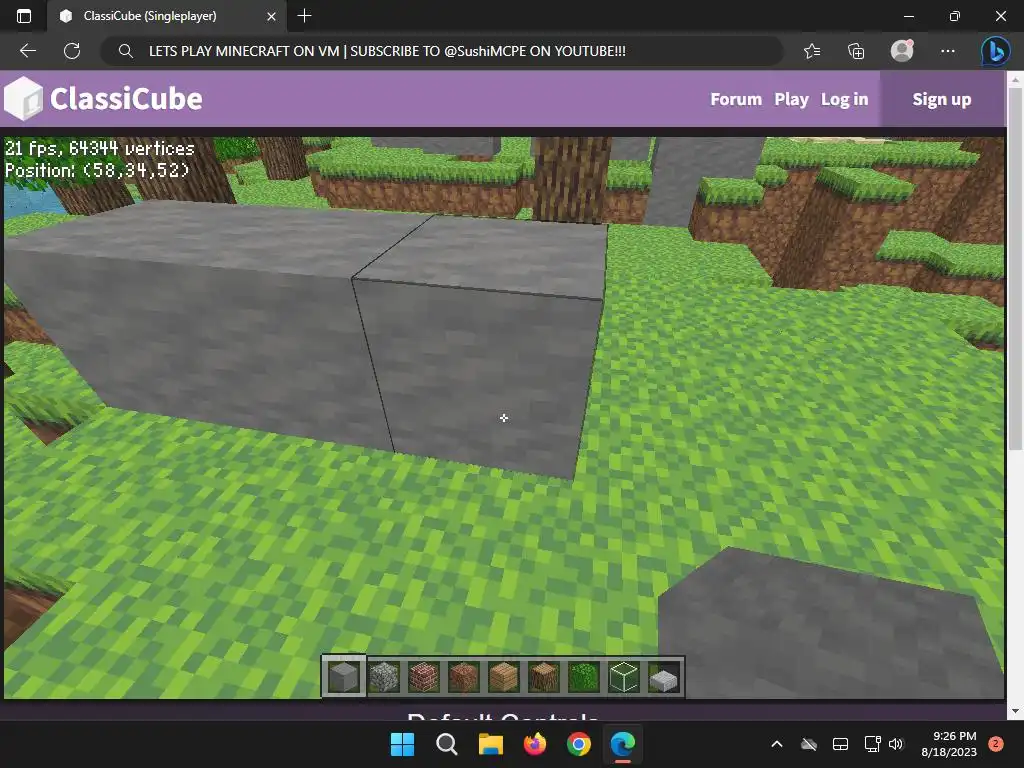The image size is (1024, 768).
Task: Select the log block hotbar slot
Action: tap(543, 677)
